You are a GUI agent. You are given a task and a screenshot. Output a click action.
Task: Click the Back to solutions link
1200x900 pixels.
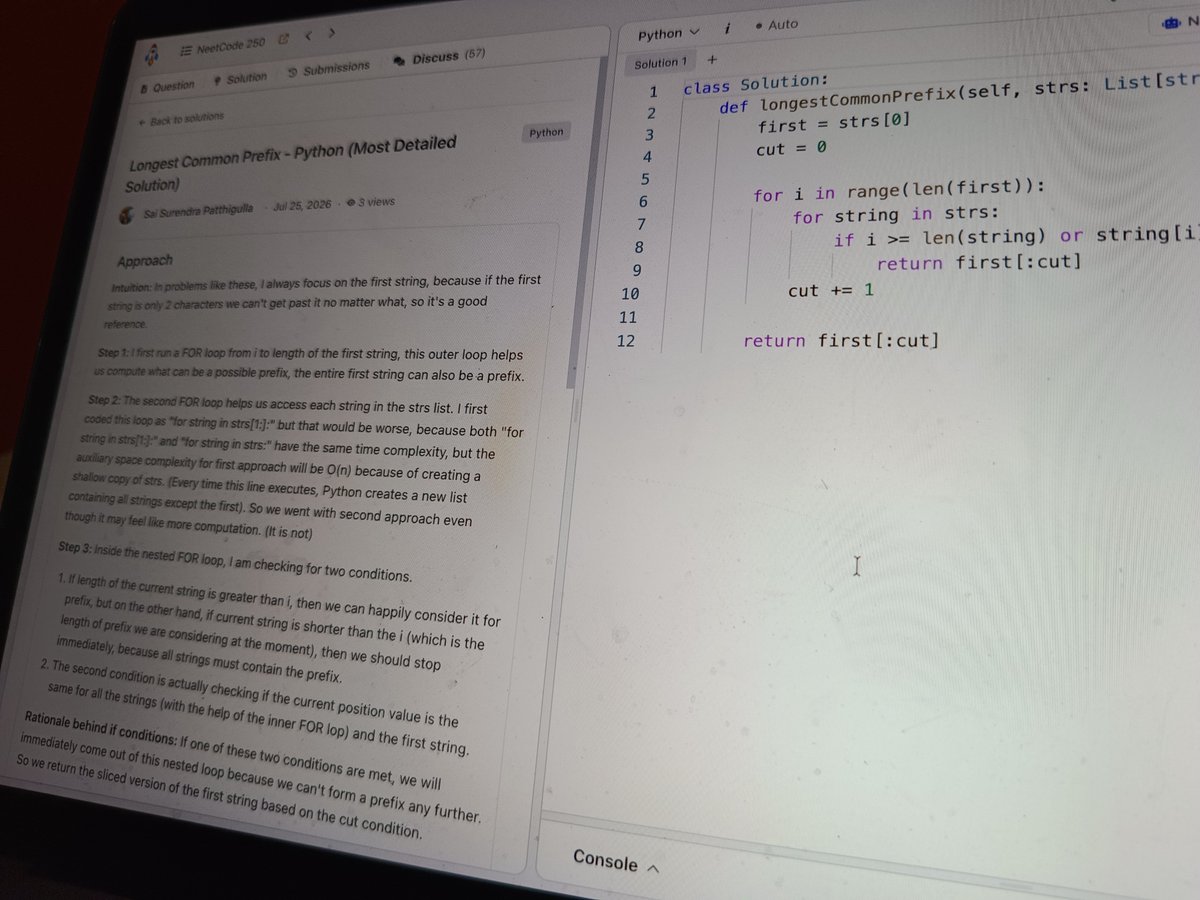point(181,120)
